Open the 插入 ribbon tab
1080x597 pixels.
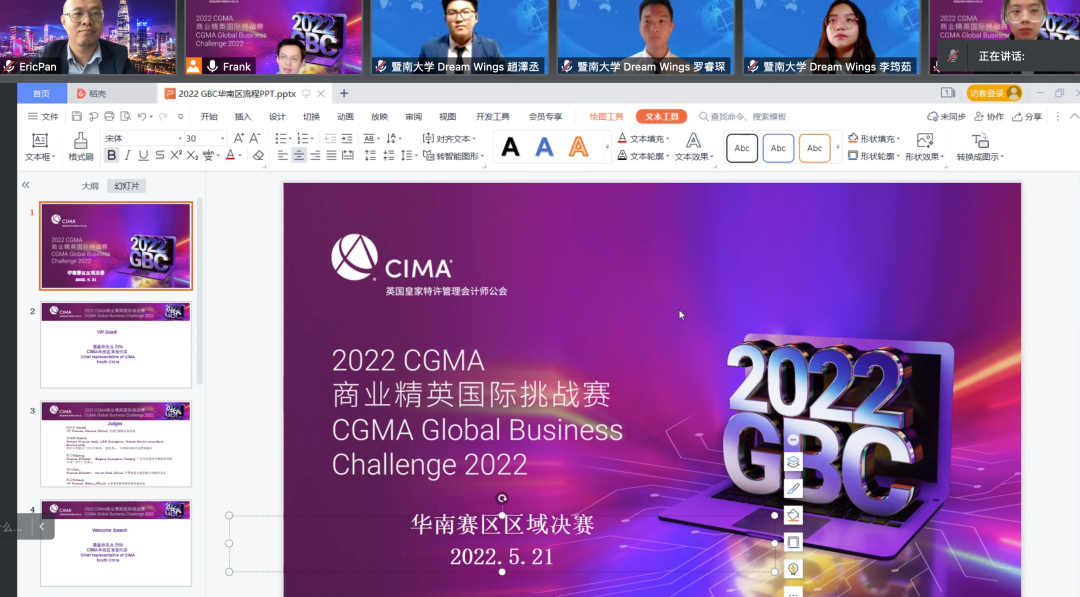point(243,116)
